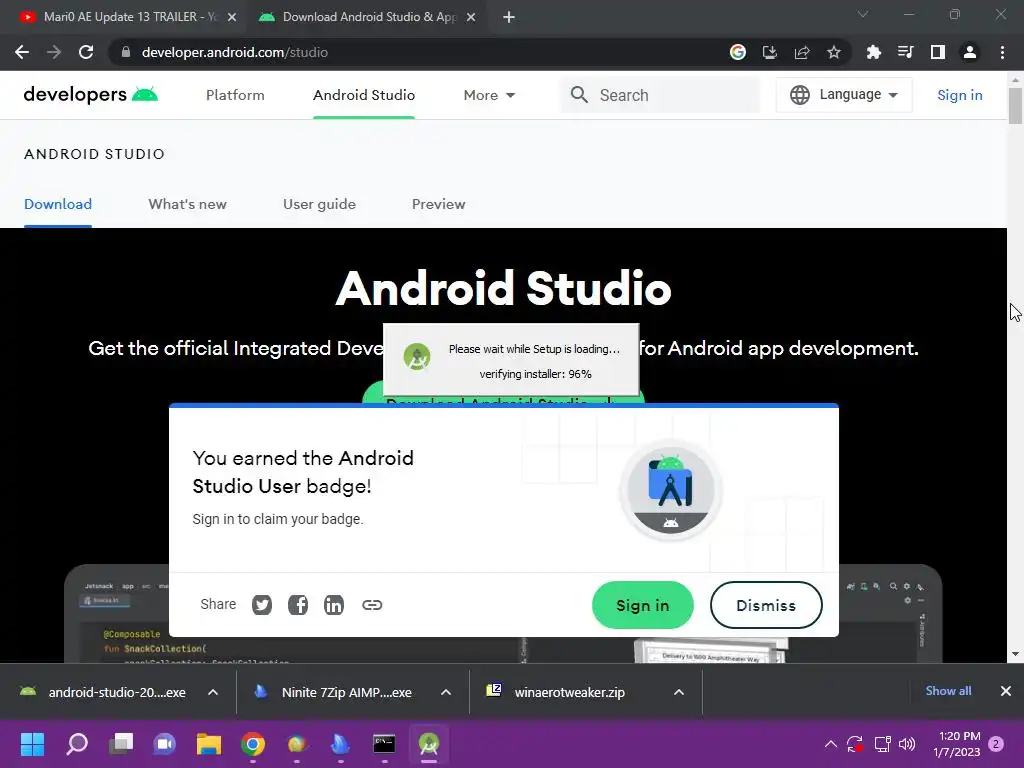Open the Chrome profile avatar
The width and height of the screenshot is (1024, 768).
(970, 52)
